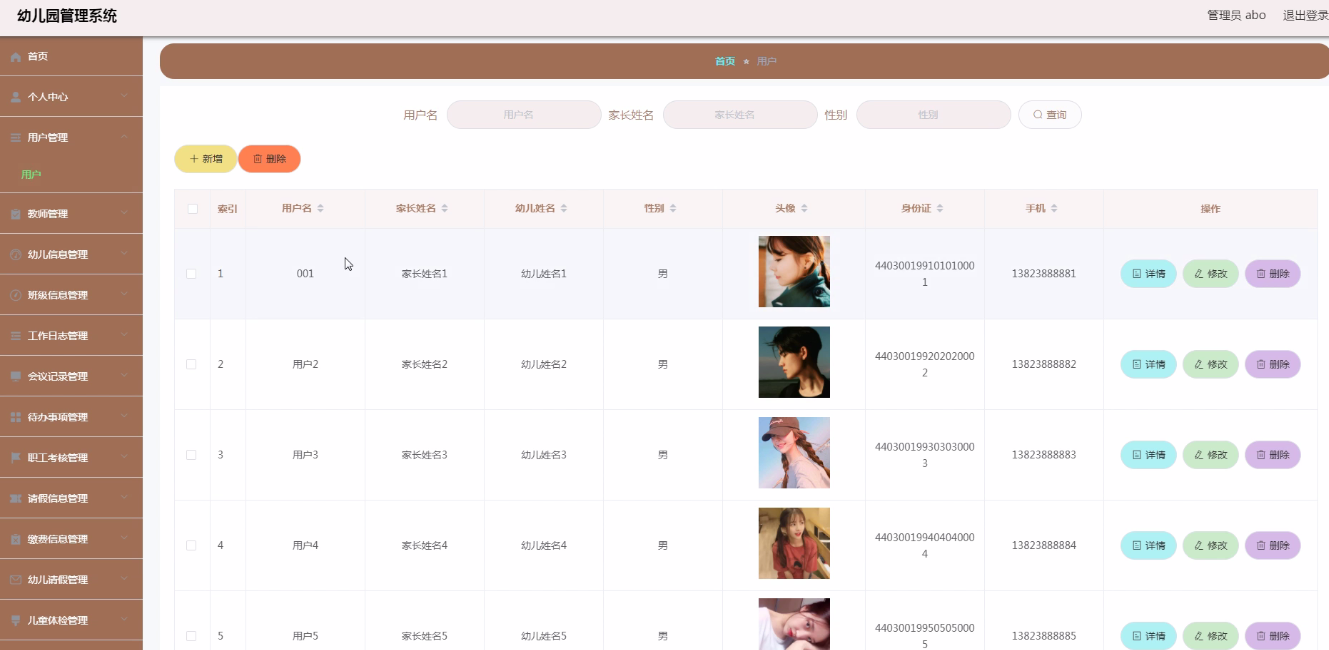Expand the 缴费信息管理 sidebar menu
This screenshot has width=1329, height=650.
coord(71,540)
